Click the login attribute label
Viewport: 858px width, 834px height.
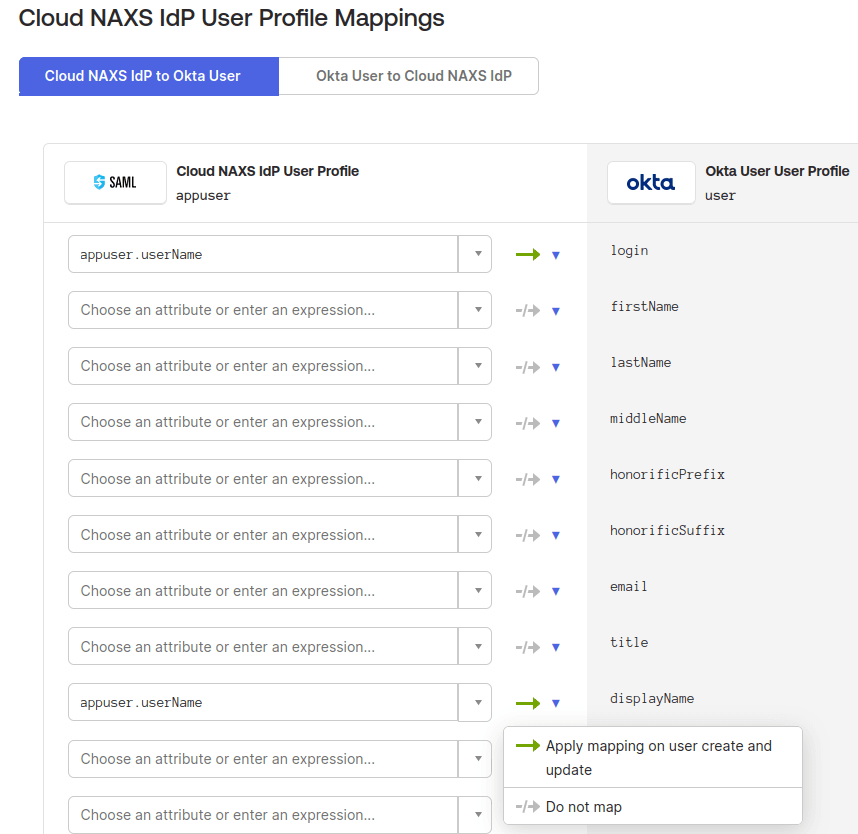(629, 251)
